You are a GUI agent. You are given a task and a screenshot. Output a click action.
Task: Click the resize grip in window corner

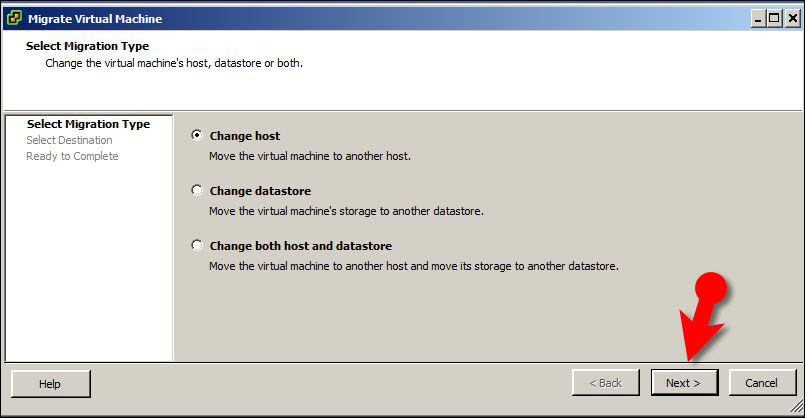tap(796, 407)
